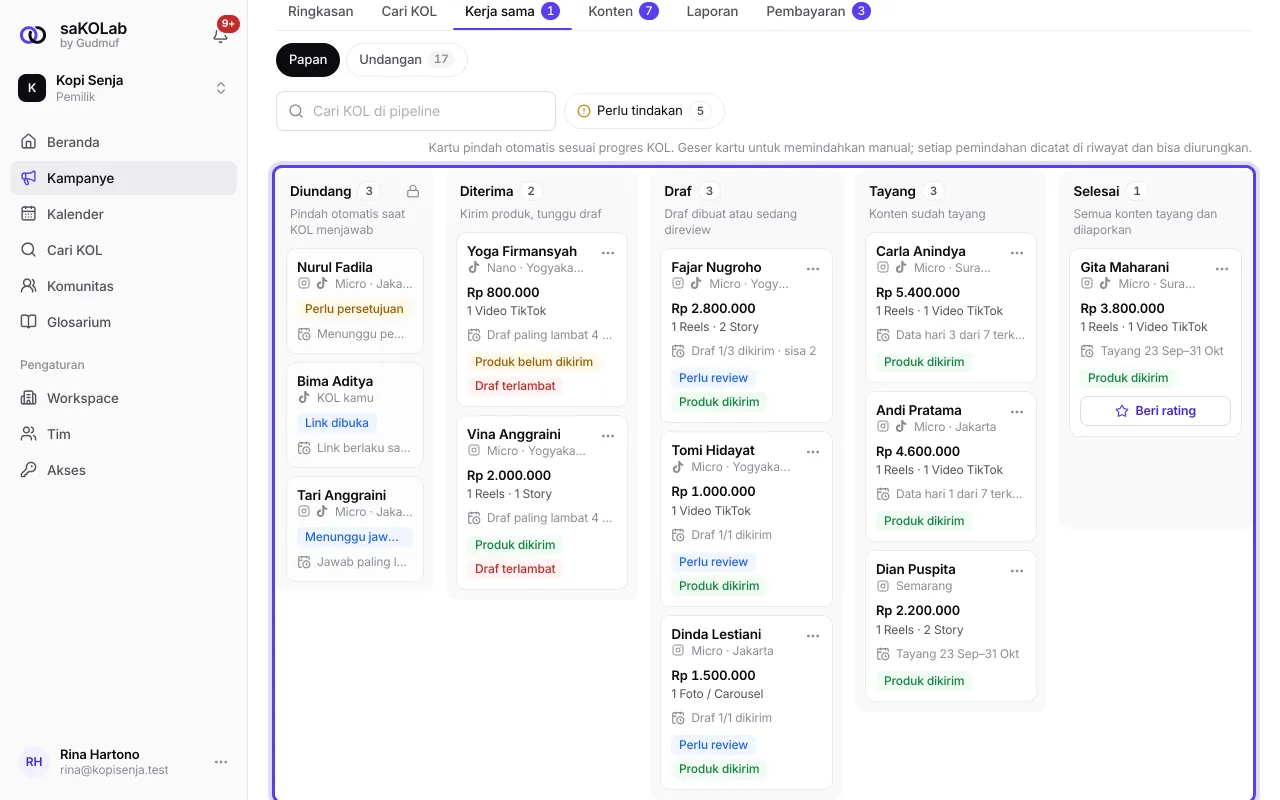The width and height of the screenshot is (1280, 800).
Task: Open the Pembayaran tab
Action: [818, 12]
